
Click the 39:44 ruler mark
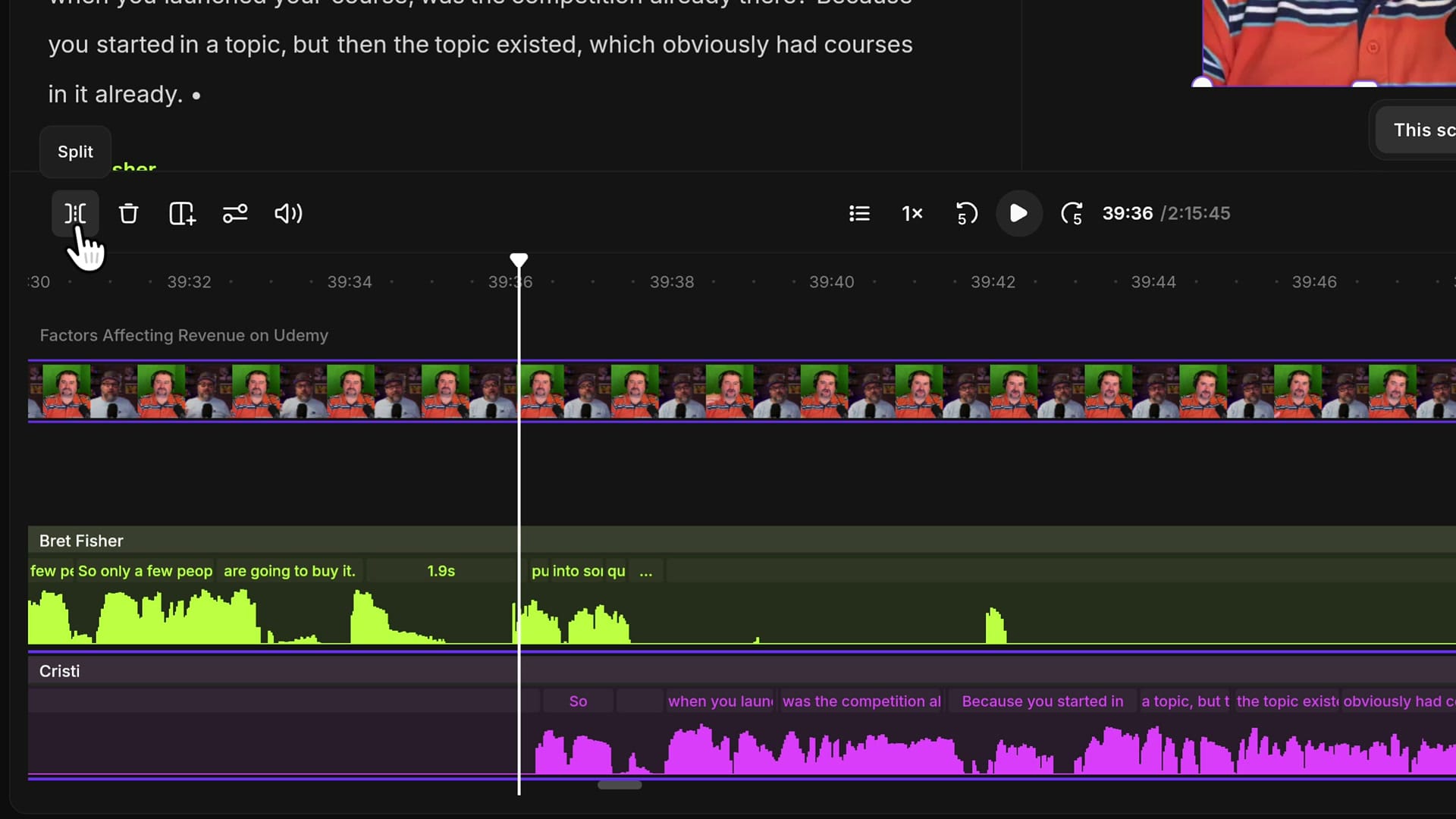(x=1153, y=282)
